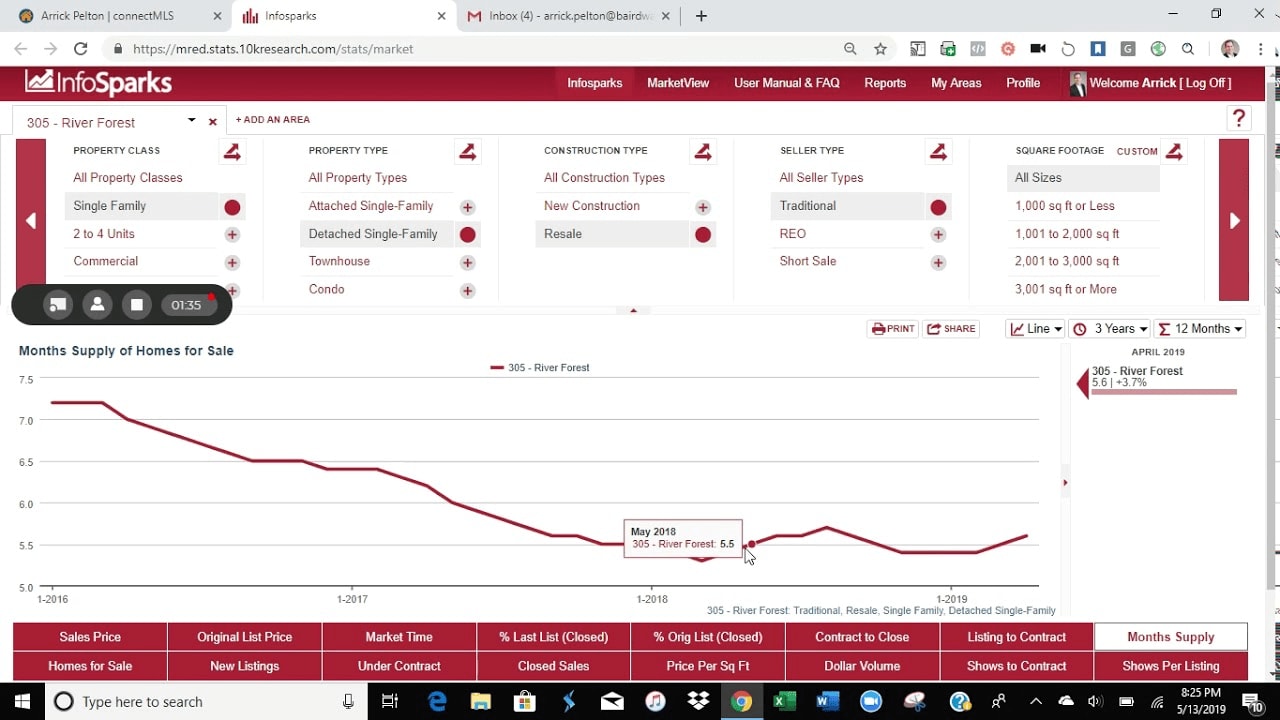
Task: Click the left red filter panel arrow
Action: (31, 220)
